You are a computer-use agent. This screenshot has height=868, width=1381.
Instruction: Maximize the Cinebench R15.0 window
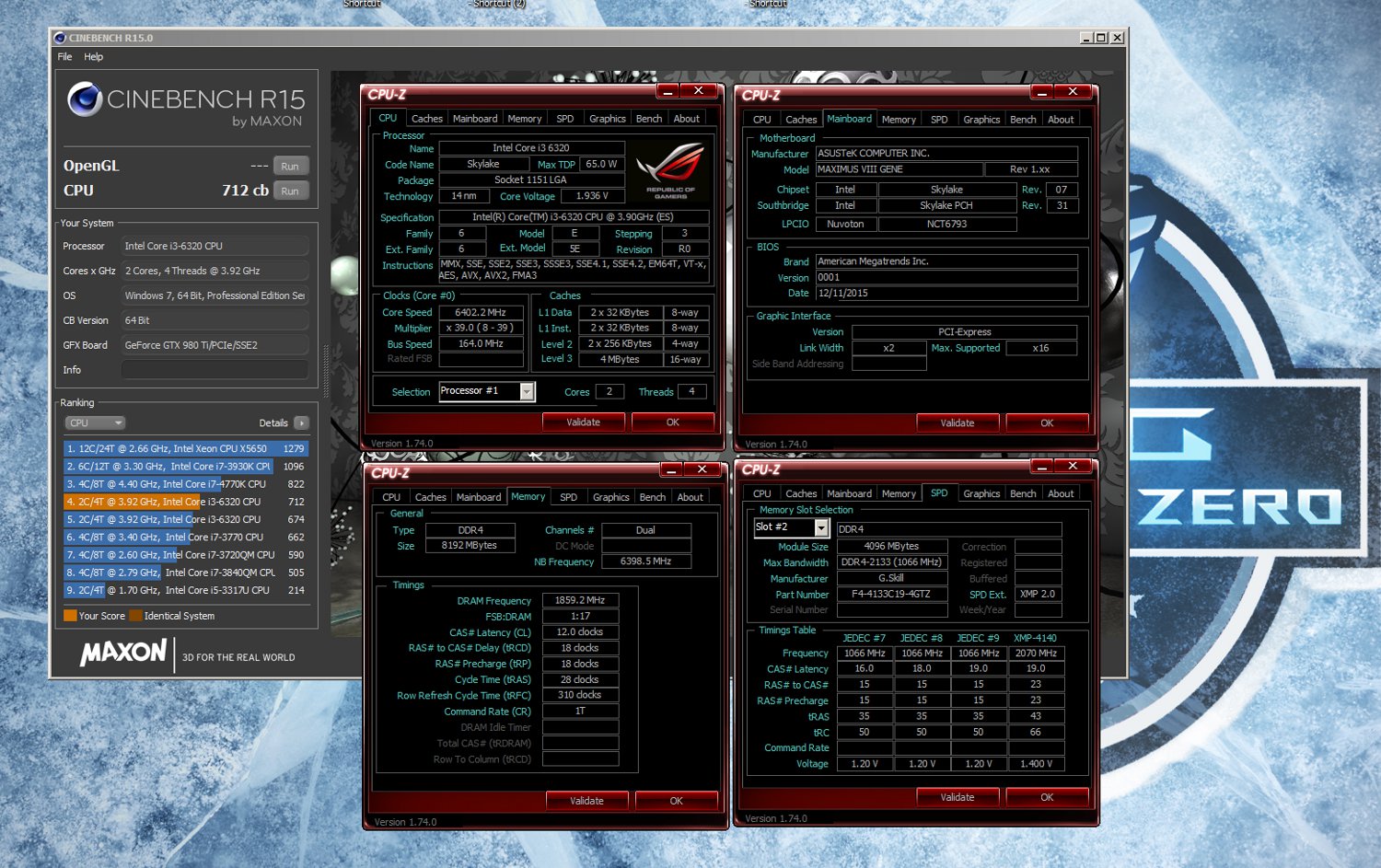[x=1101, y=38]
